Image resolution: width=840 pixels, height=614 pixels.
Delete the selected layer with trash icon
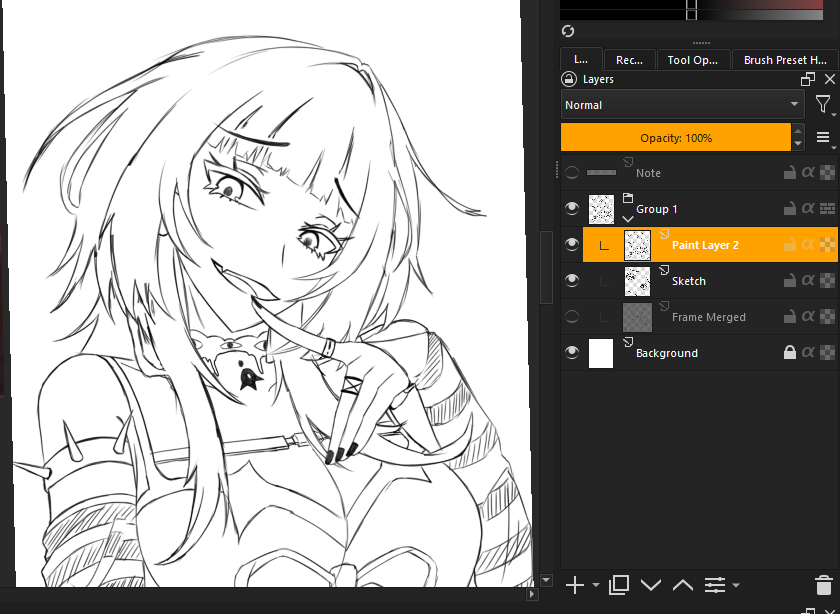pyautogui.click(x=824, y=585)
